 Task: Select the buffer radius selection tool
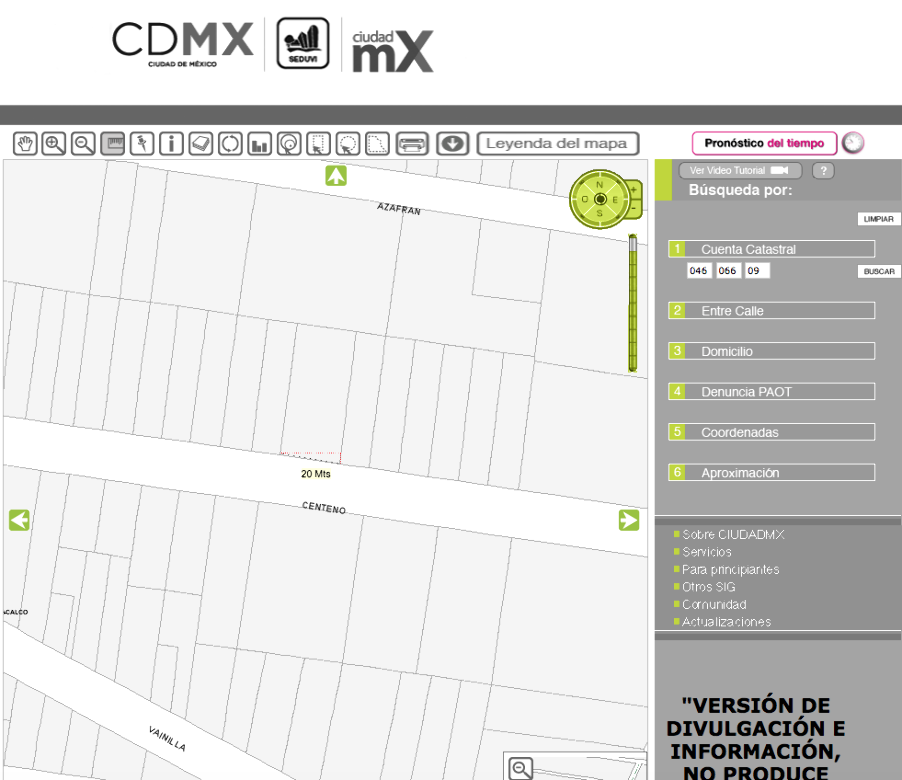pyautogui.click(x=289, y=144)
